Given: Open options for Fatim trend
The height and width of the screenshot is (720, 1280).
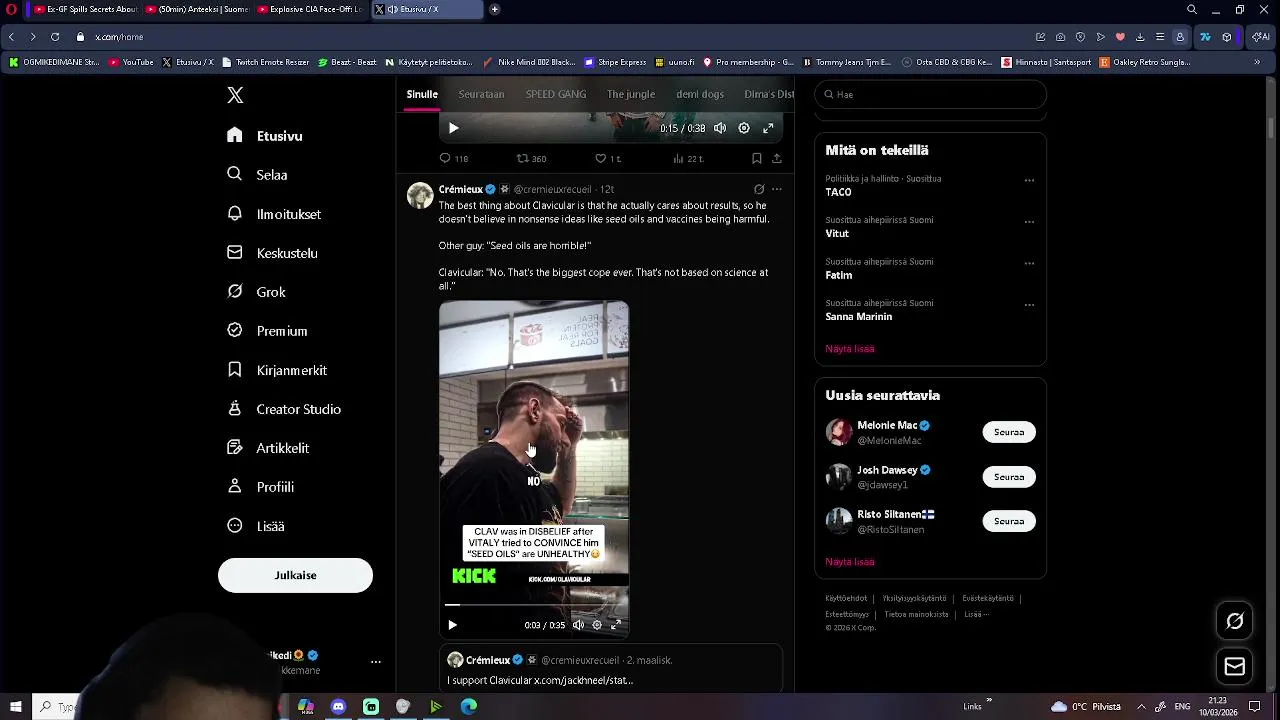Looking at the screenshot, I should [1029, 264].
